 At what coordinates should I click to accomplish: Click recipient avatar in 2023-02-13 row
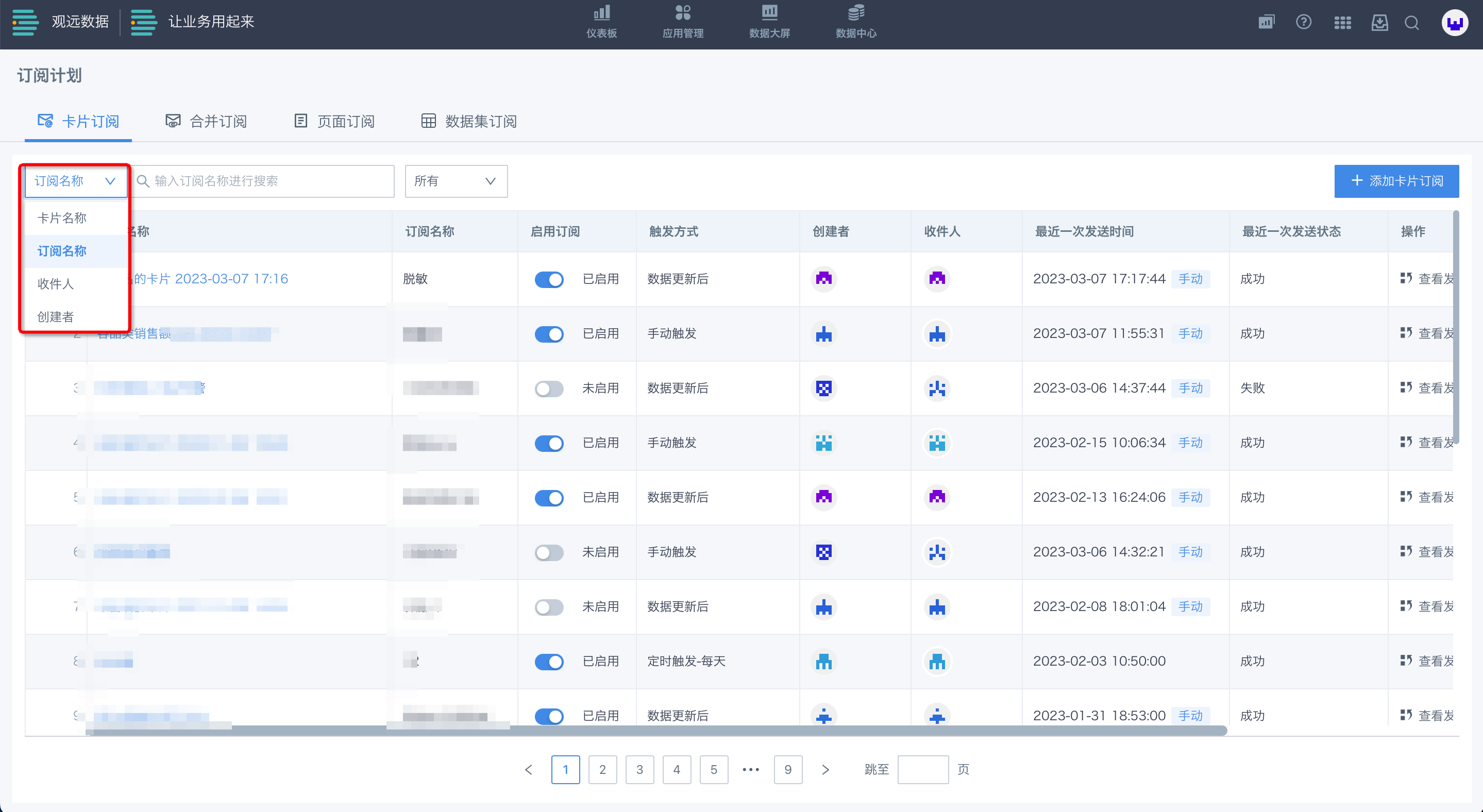pyautogui.click(x=937, y=497)
